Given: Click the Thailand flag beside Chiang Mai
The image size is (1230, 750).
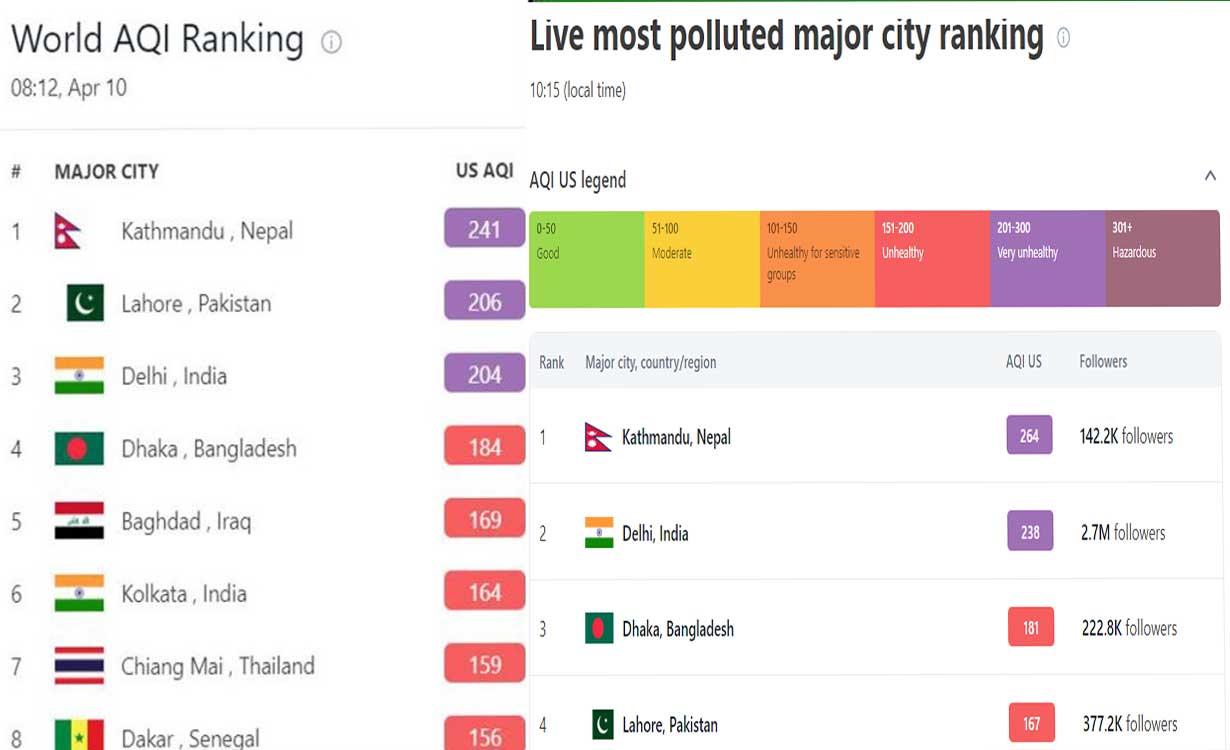Looking at the screenshot, I should [79, 666].
